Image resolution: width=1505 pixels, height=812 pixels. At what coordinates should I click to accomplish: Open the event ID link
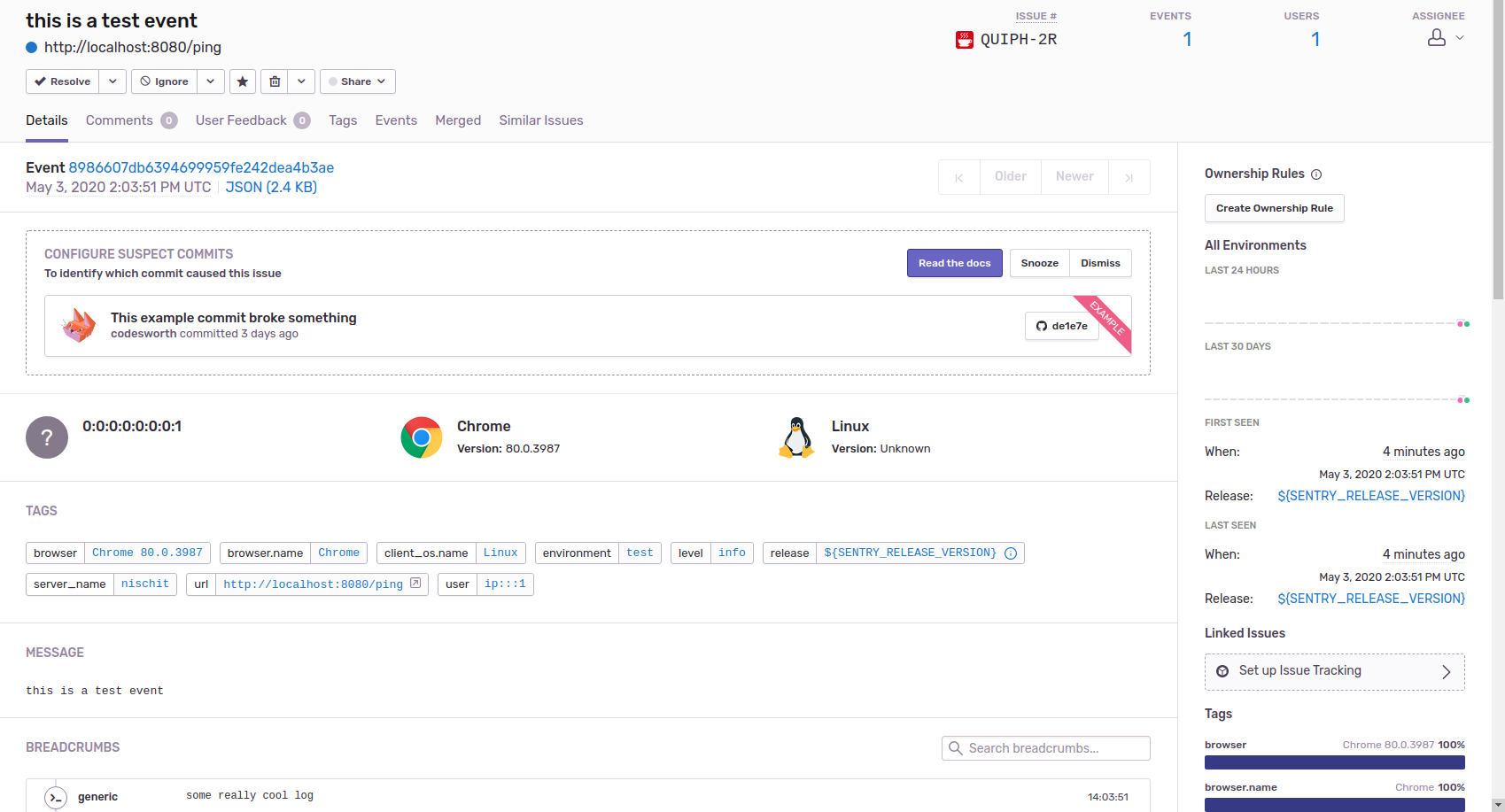201,168
